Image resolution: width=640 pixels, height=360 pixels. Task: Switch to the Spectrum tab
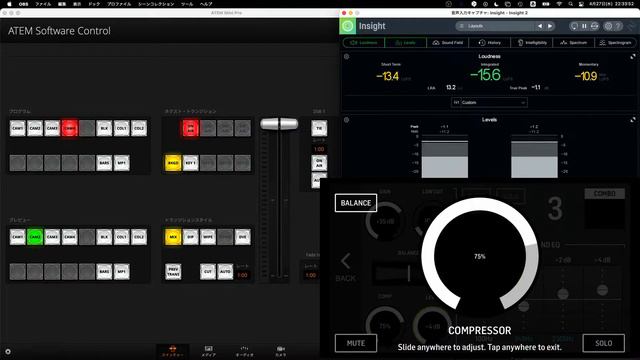(x=573, y=42)
